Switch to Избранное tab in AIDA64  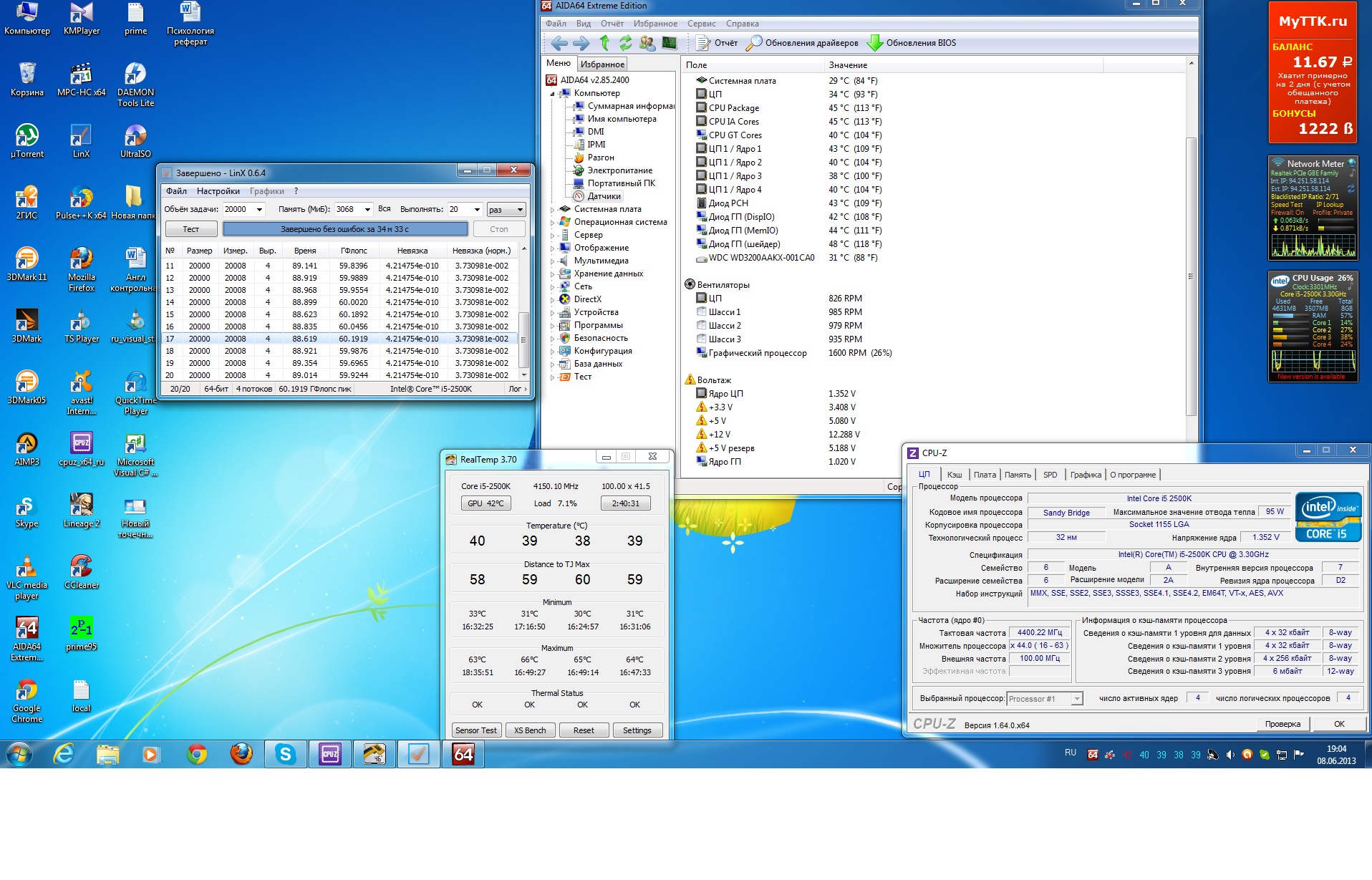[602, 64]
